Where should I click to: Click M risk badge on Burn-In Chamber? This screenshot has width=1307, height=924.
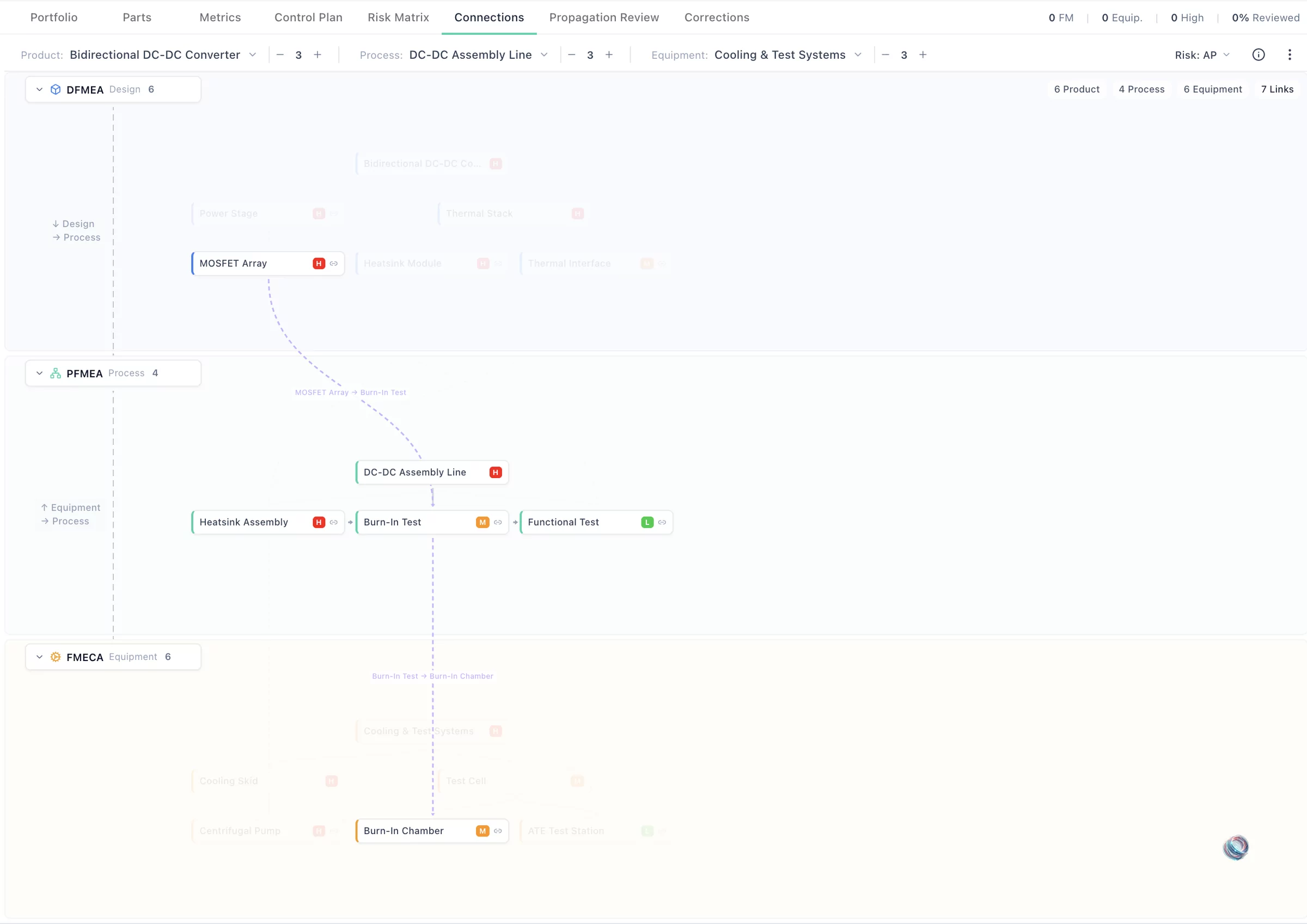pos(483,831)
